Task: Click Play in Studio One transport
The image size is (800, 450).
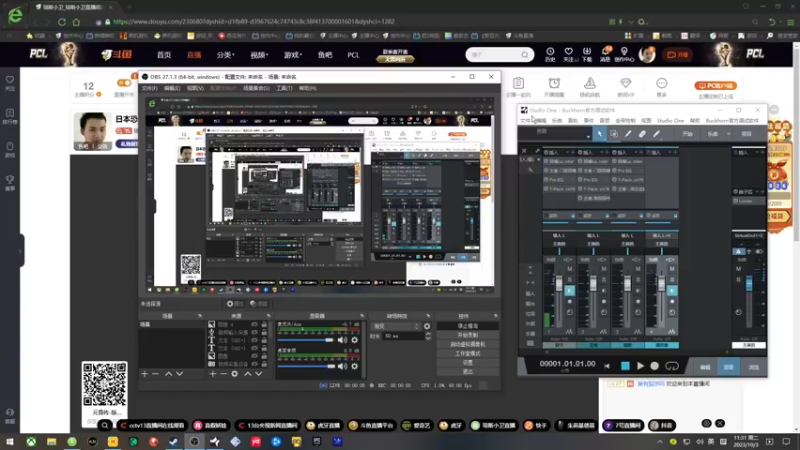Action: 640,366
